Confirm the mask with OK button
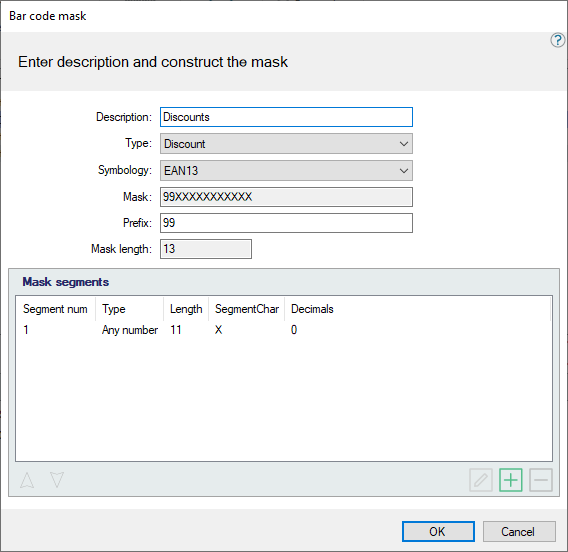 pos(438,531)
